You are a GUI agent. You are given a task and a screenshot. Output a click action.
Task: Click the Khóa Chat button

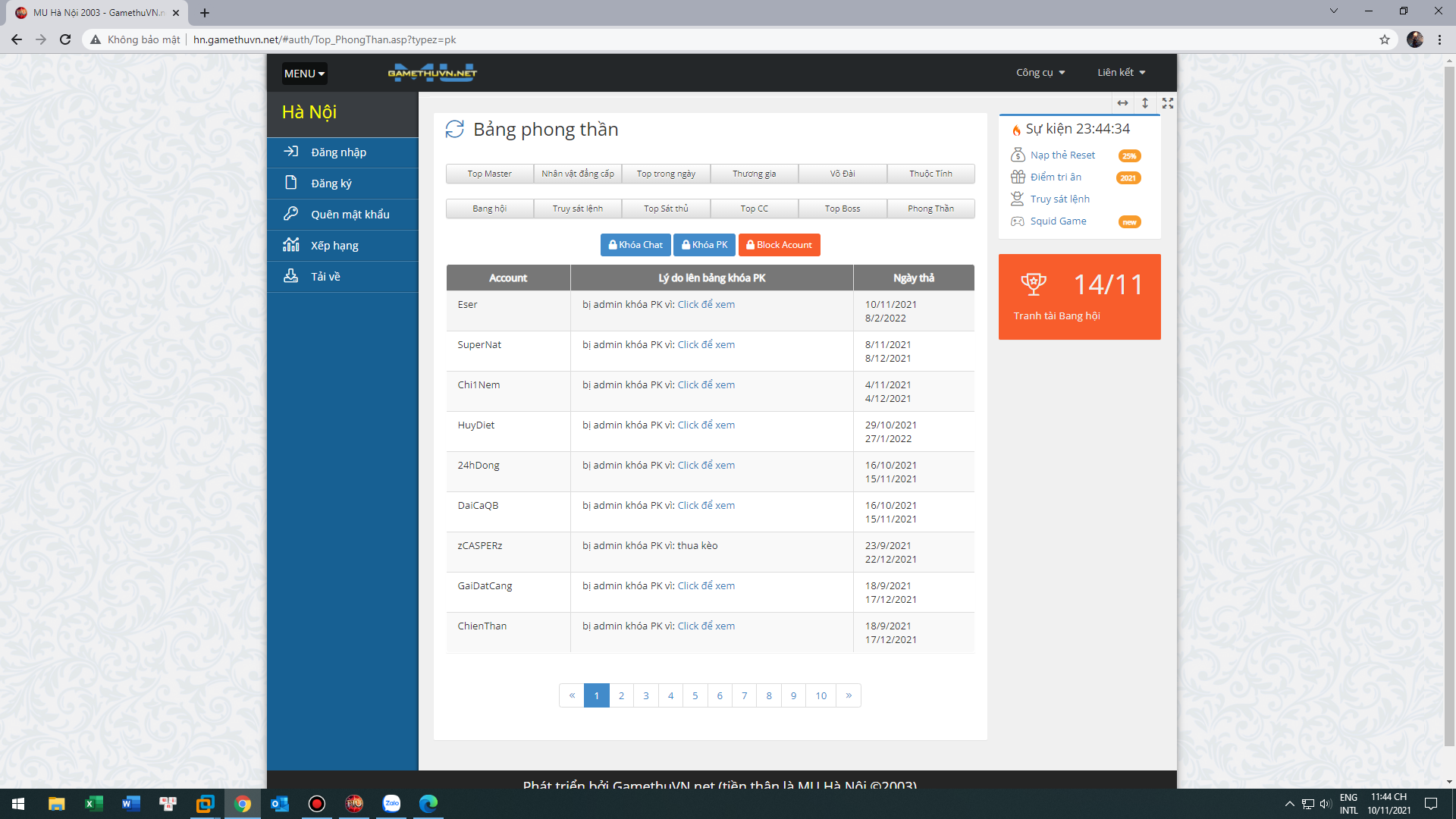635,245
